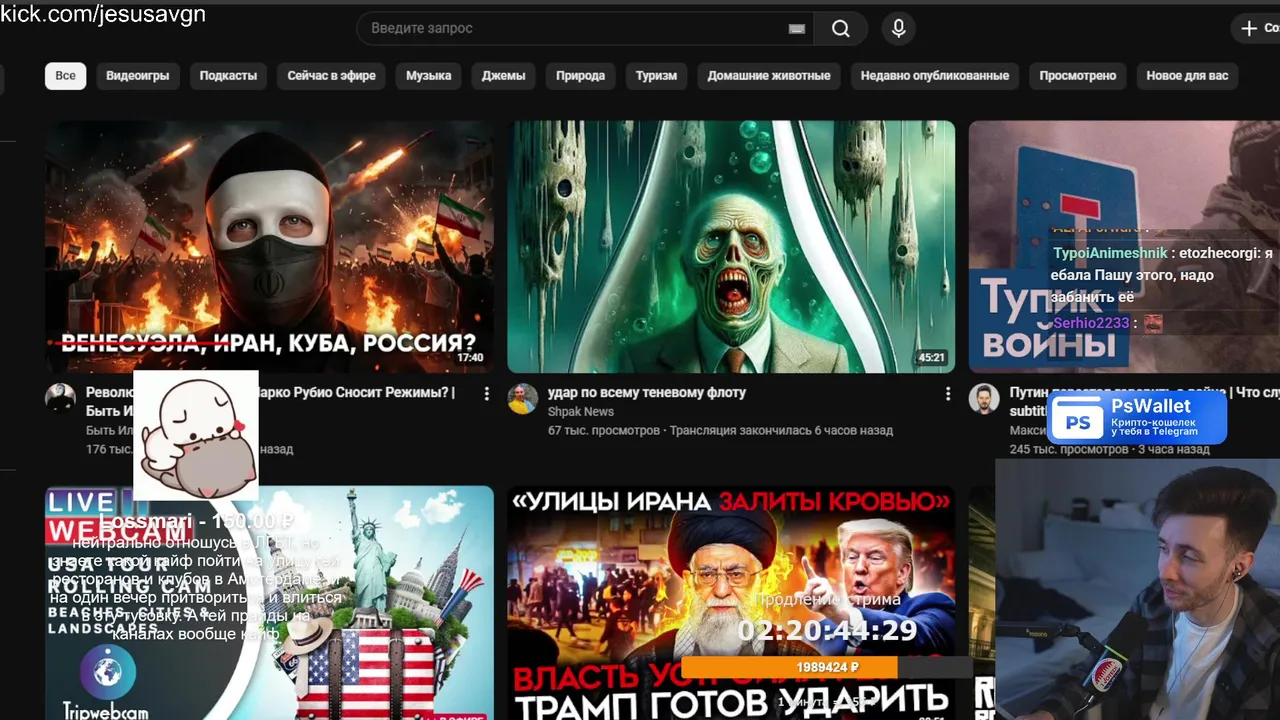Click the Lossmari - 150.00 ₽ donation text
Viewport: 1280px width, 720px height.
point(196,521)
